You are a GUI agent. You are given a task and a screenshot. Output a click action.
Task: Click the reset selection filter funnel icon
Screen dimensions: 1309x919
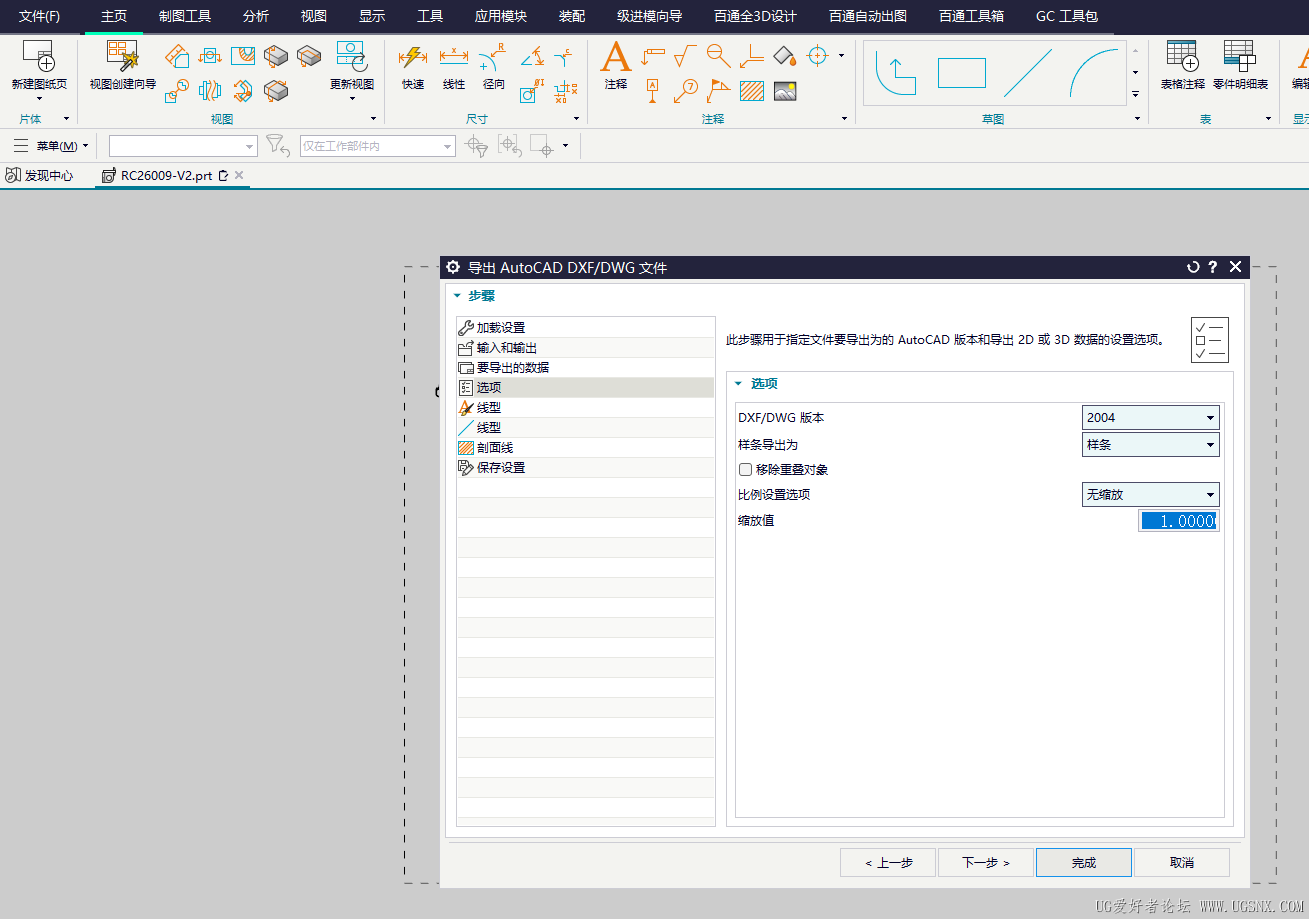click(x=278, y=146)
